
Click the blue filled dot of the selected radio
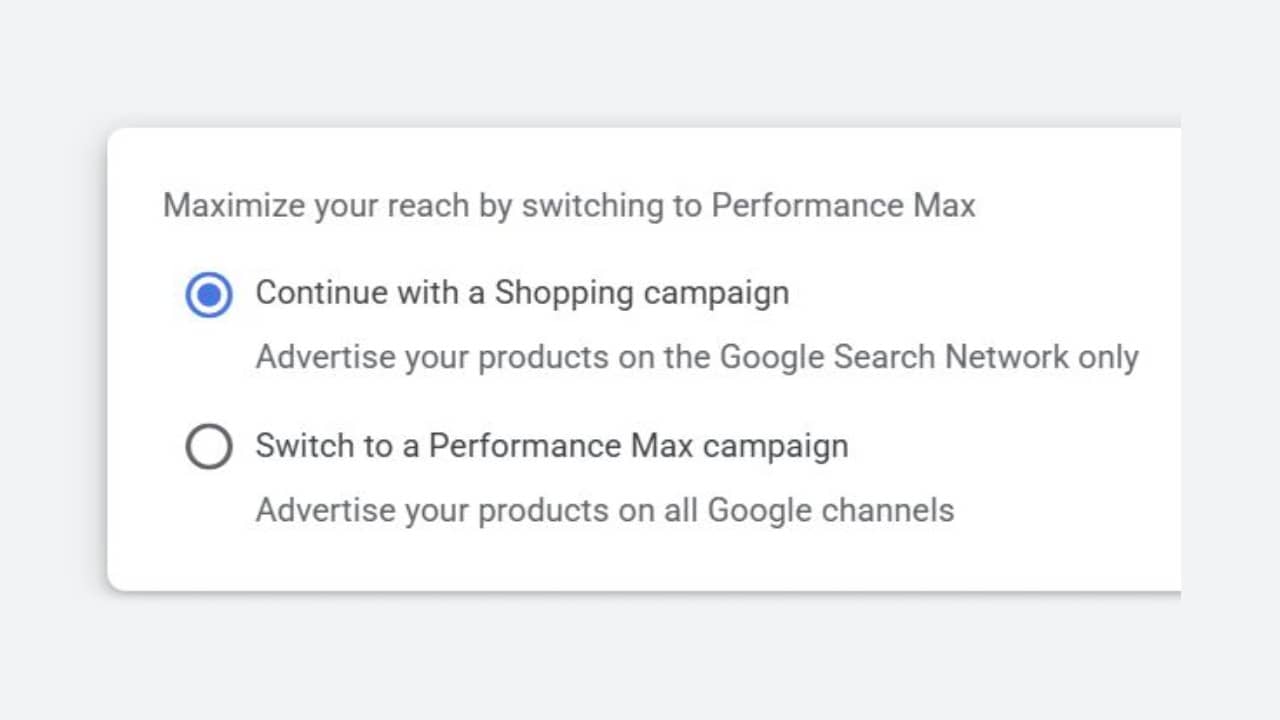[x=209, y=295]
